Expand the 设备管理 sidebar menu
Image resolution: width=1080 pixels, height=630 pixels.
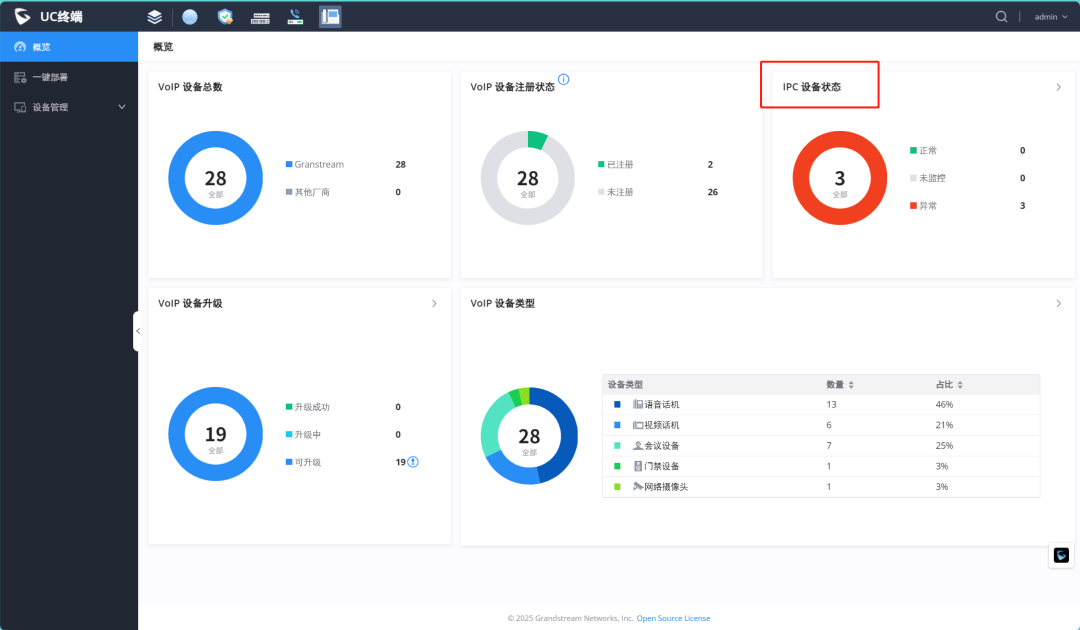point(69,107)
